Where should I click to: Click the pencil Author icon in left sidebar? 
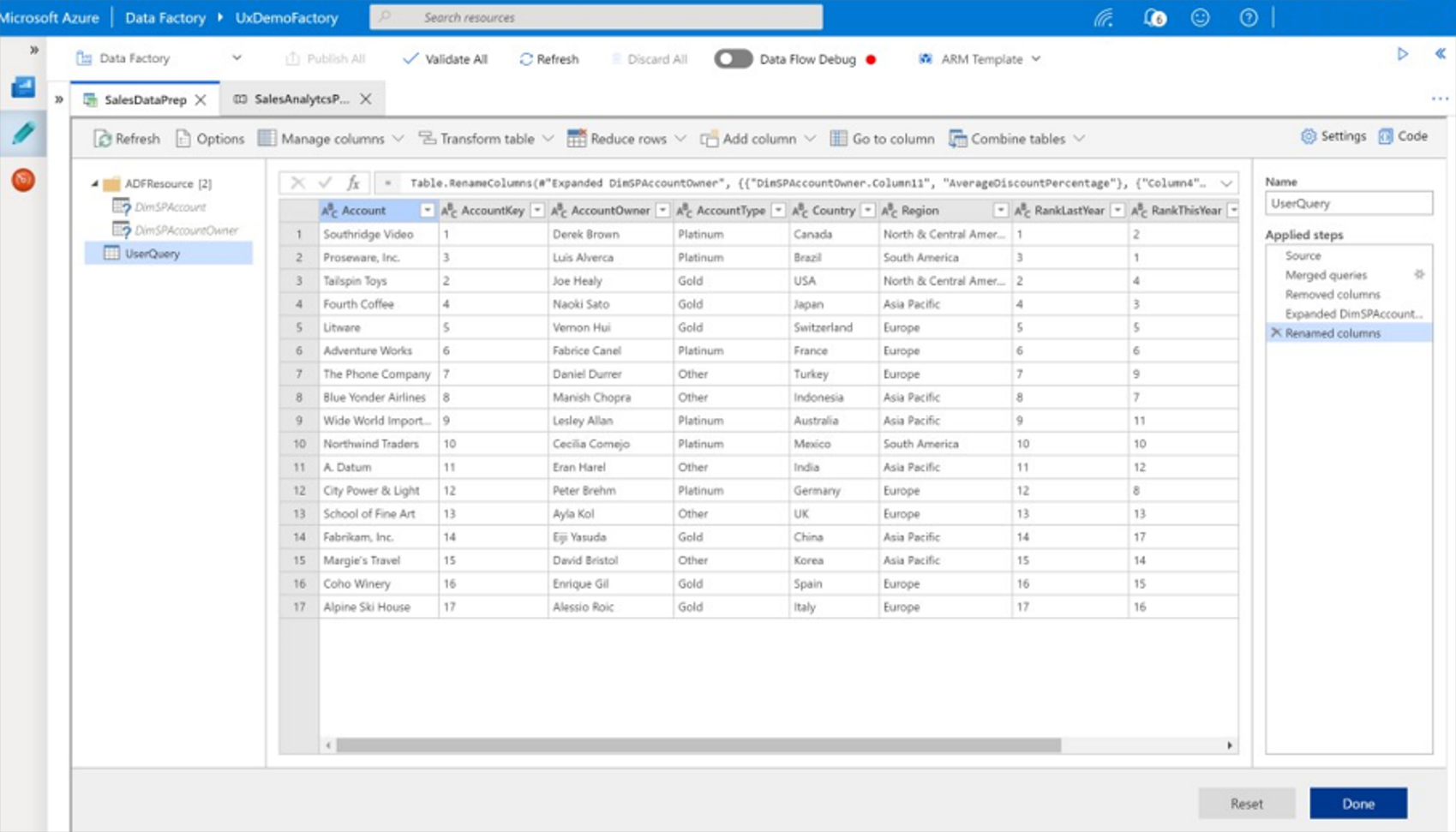pos(23,134)
